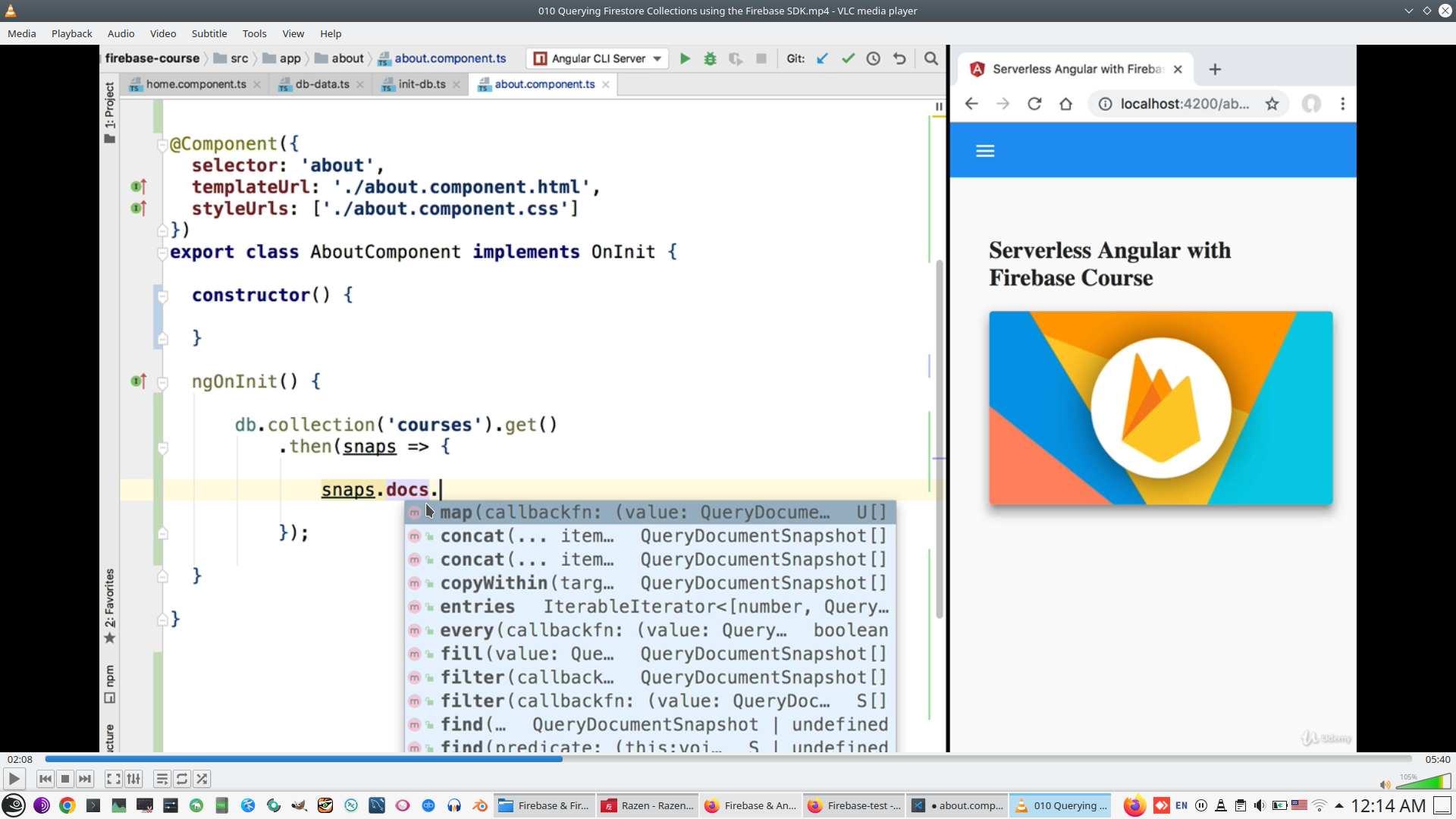
Task: Toggle loop playback in VLC
Action: 181,779
